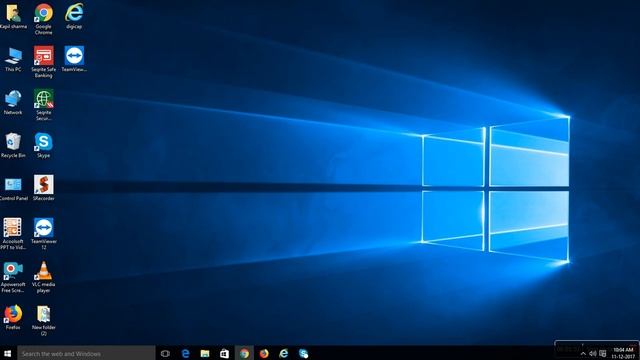Screen dimensions: 640x360
Task: Launch Firefox from the taskbar
Action: point(264,353)
